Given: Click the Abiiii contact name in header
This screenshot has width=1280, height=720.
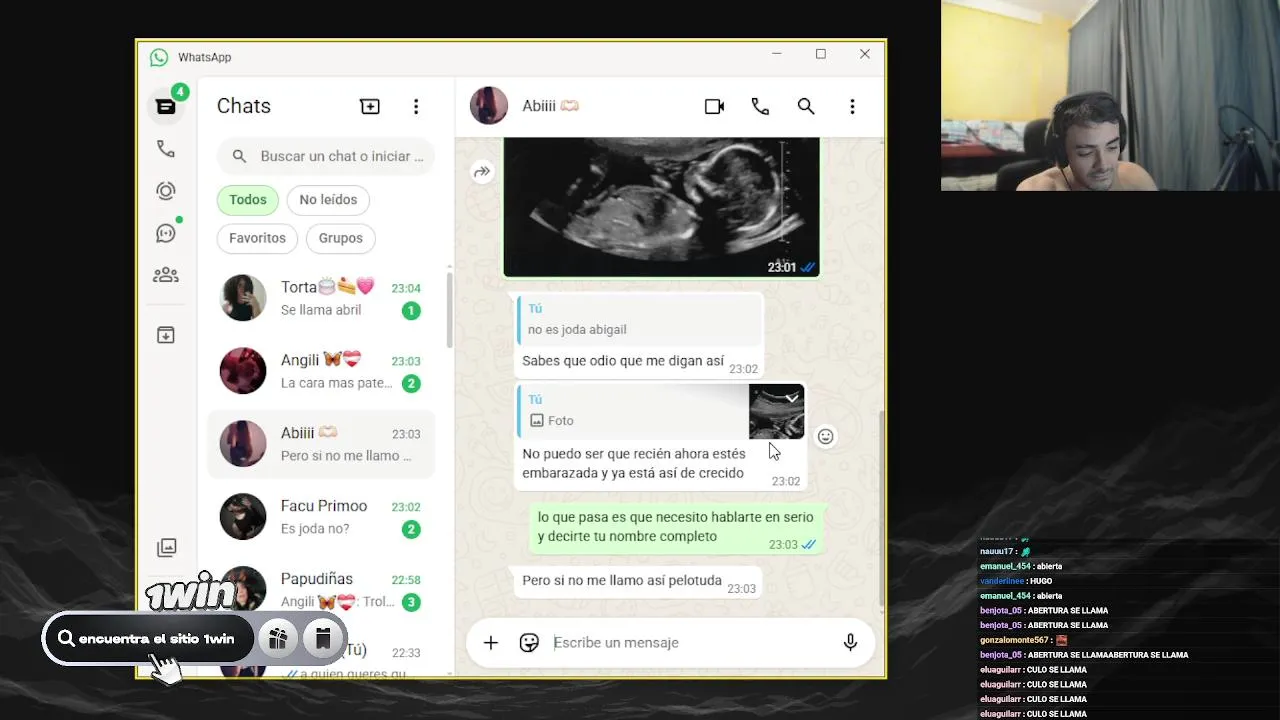Looking at the screenshot, I should click(x=550, y=106).
